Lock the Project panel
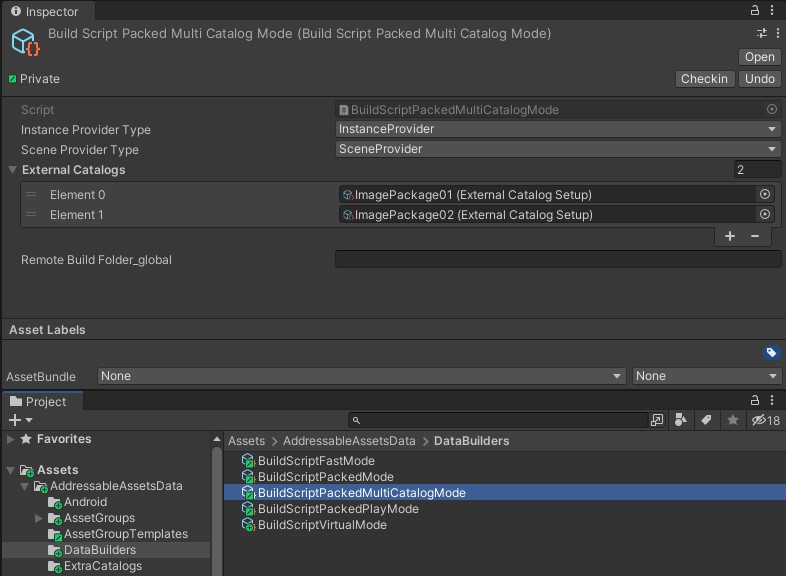 (x=754, y=400)
